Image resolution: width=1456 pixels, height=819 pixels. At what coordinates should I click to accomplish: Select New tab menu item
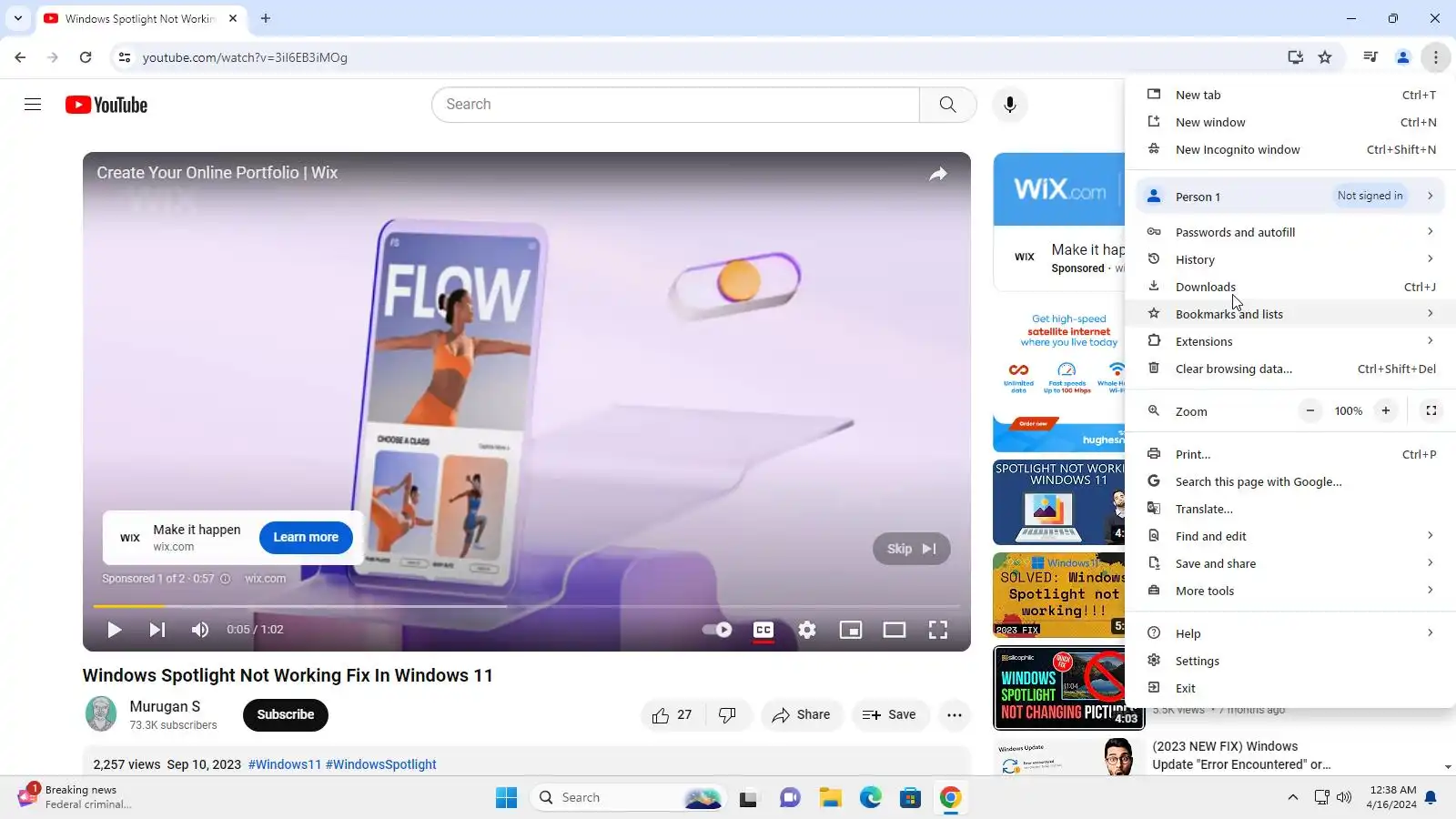coord(1290,95)
